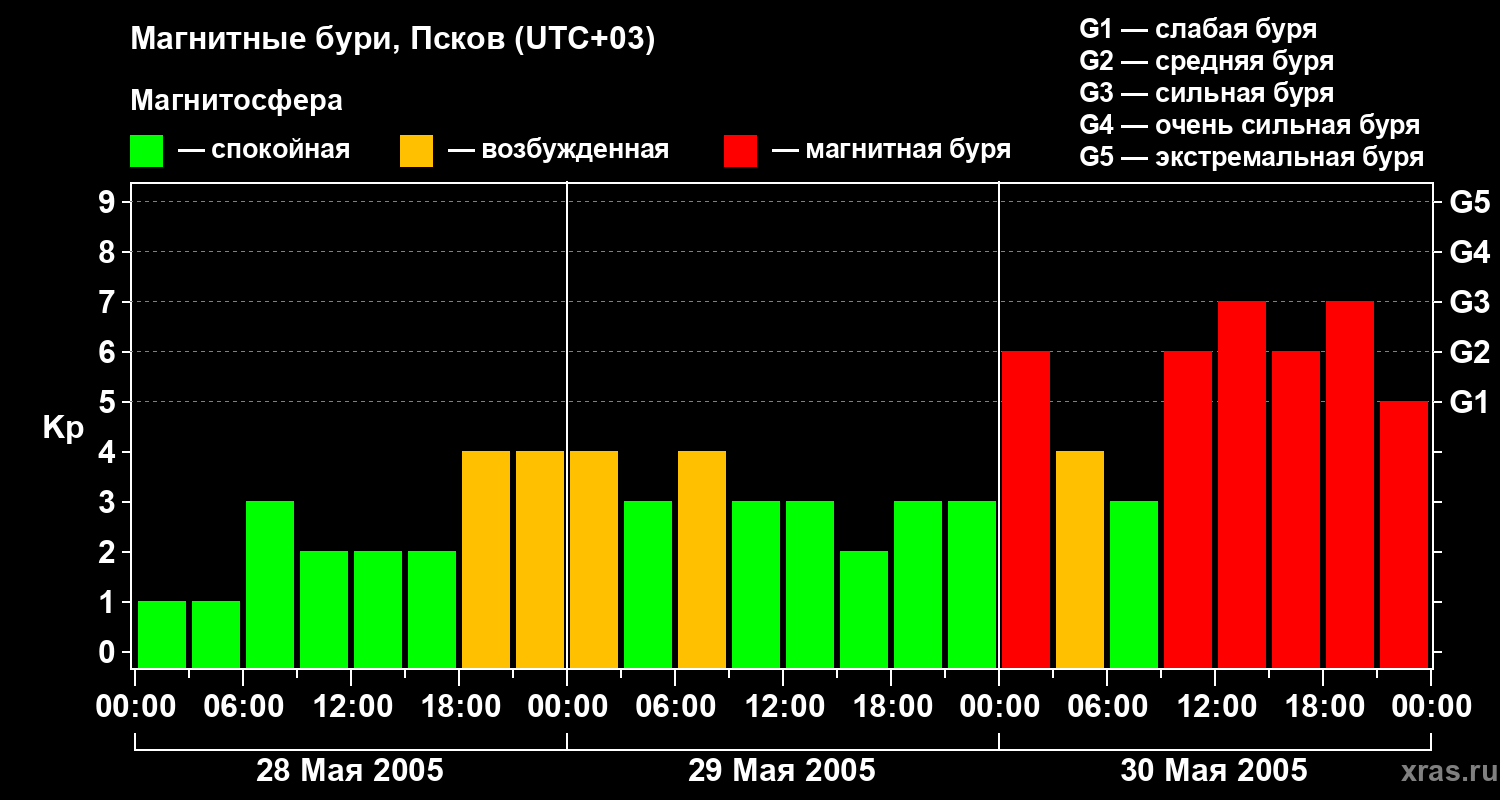Select the last red bar at Kp 5
The width and height of the screenshot is (1500, 800).
click(x=1404, y=533)
